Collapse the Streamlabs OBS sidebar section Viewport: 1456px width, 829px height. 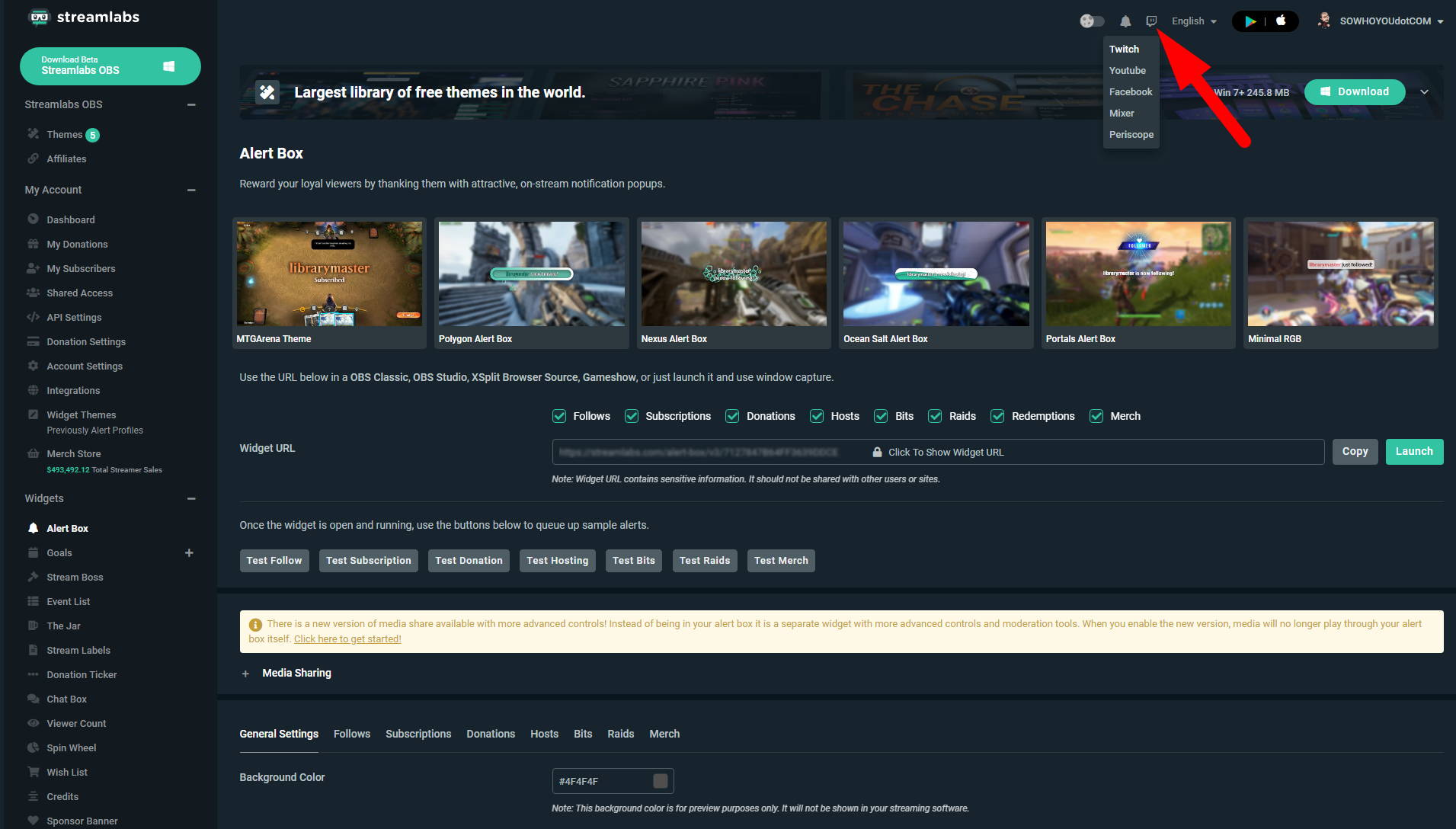(x=191, y=104)
